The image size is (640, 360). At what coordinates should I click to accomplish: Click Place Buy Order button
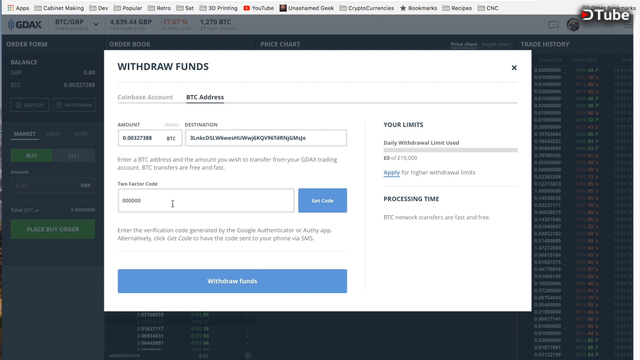click(x=53, y=229)
